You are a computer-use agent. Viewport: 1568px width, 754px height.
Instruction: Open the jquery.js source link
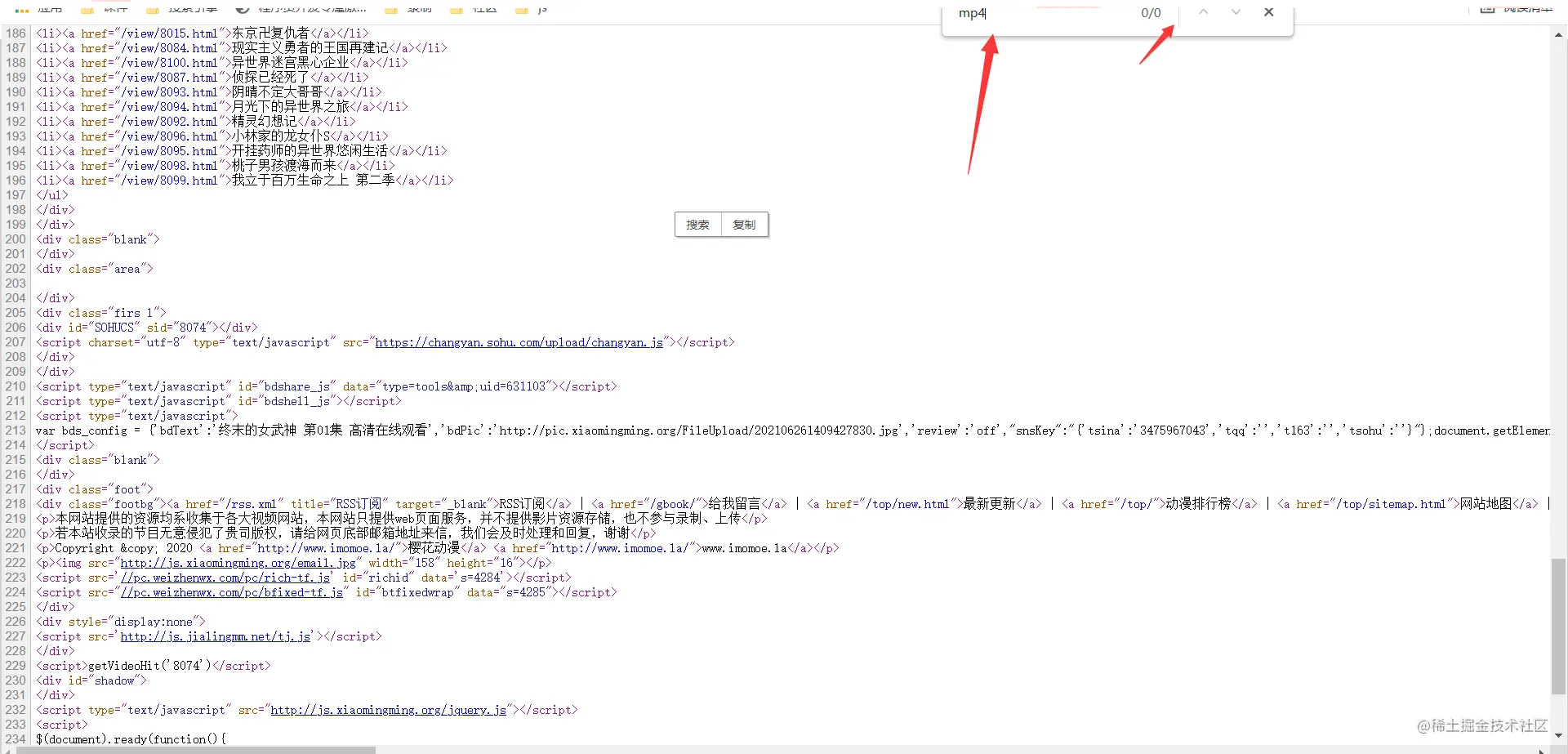click(x=389, y=710)
